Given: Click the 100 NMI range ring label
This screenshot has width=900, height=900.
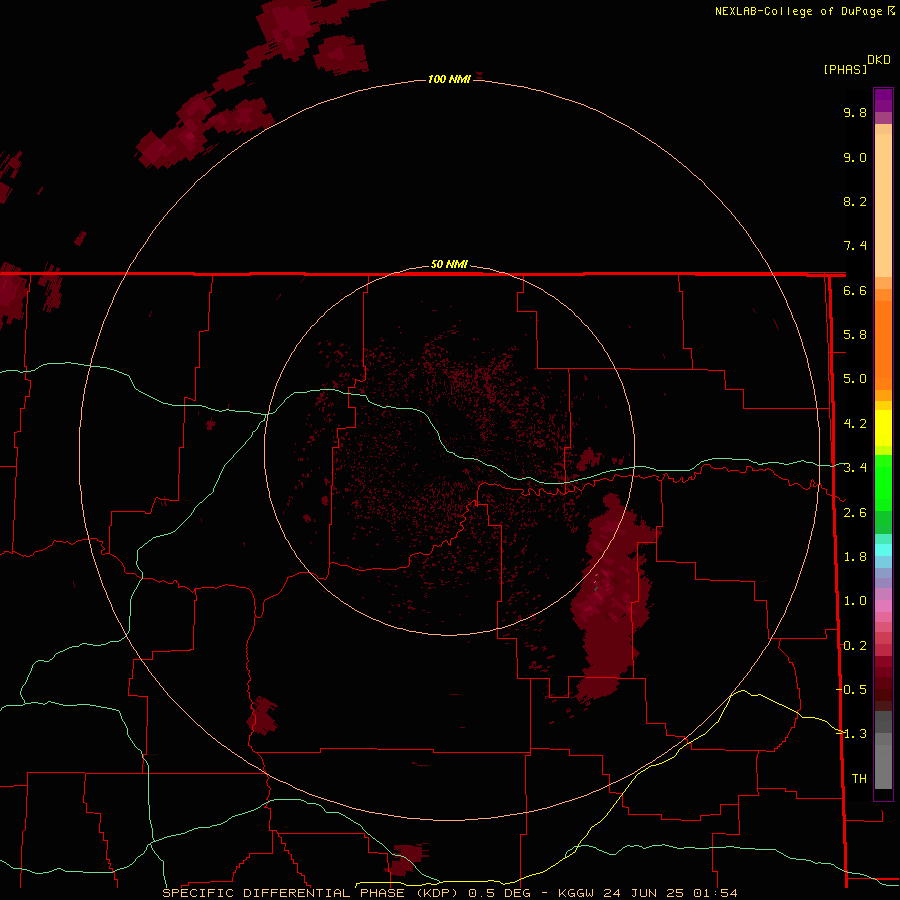Looking at the screenshot, I should point(449,79).
